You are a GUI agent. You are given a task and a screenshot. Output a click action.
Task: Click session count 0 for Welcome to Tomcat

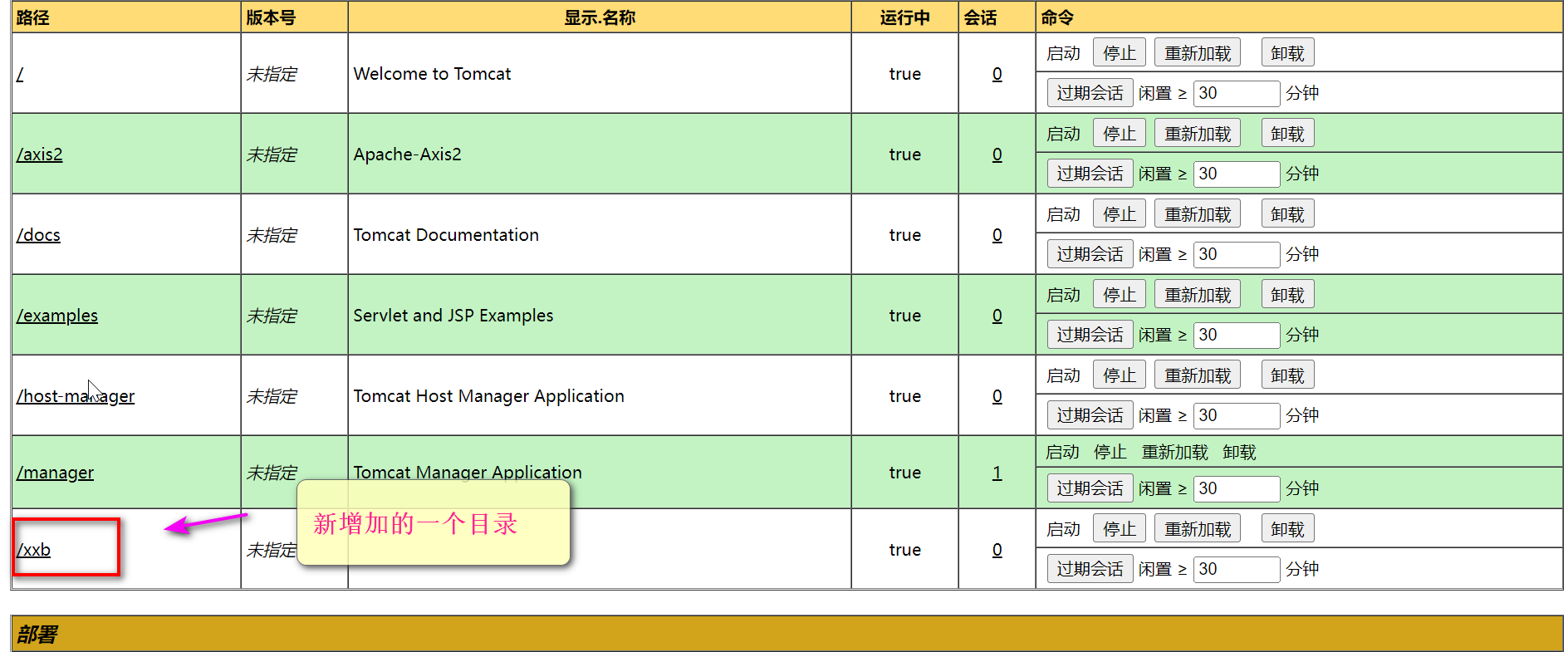(997, 74)
